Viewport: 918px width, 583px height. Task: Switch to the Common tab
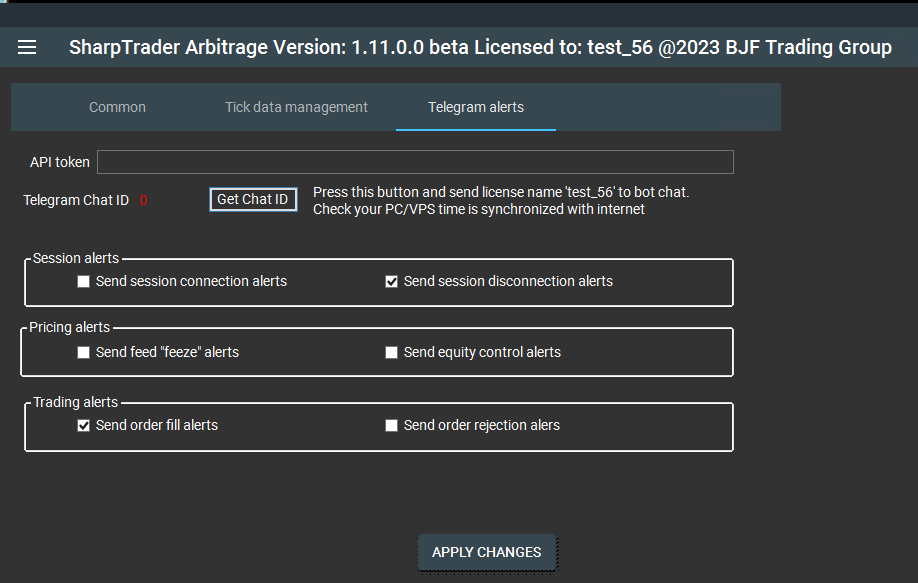(117, 107)
